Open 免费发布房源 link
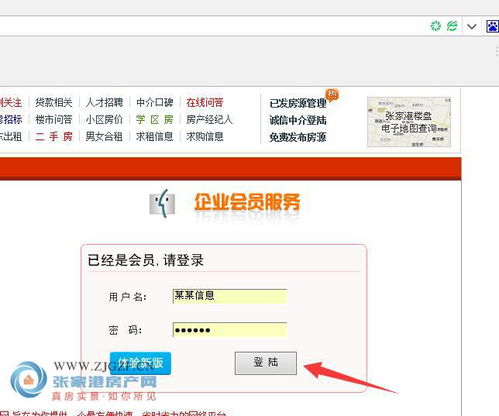 [298, 137]
